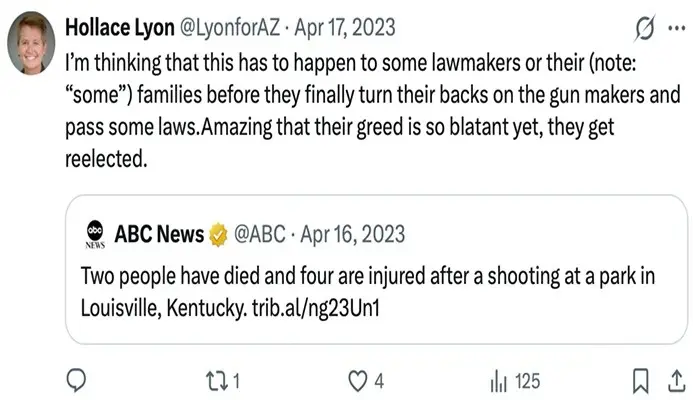Click the Apr 16, 2023 quoted date
The image size is (697, 400).
pyautogui.click(x=353, y=234)
